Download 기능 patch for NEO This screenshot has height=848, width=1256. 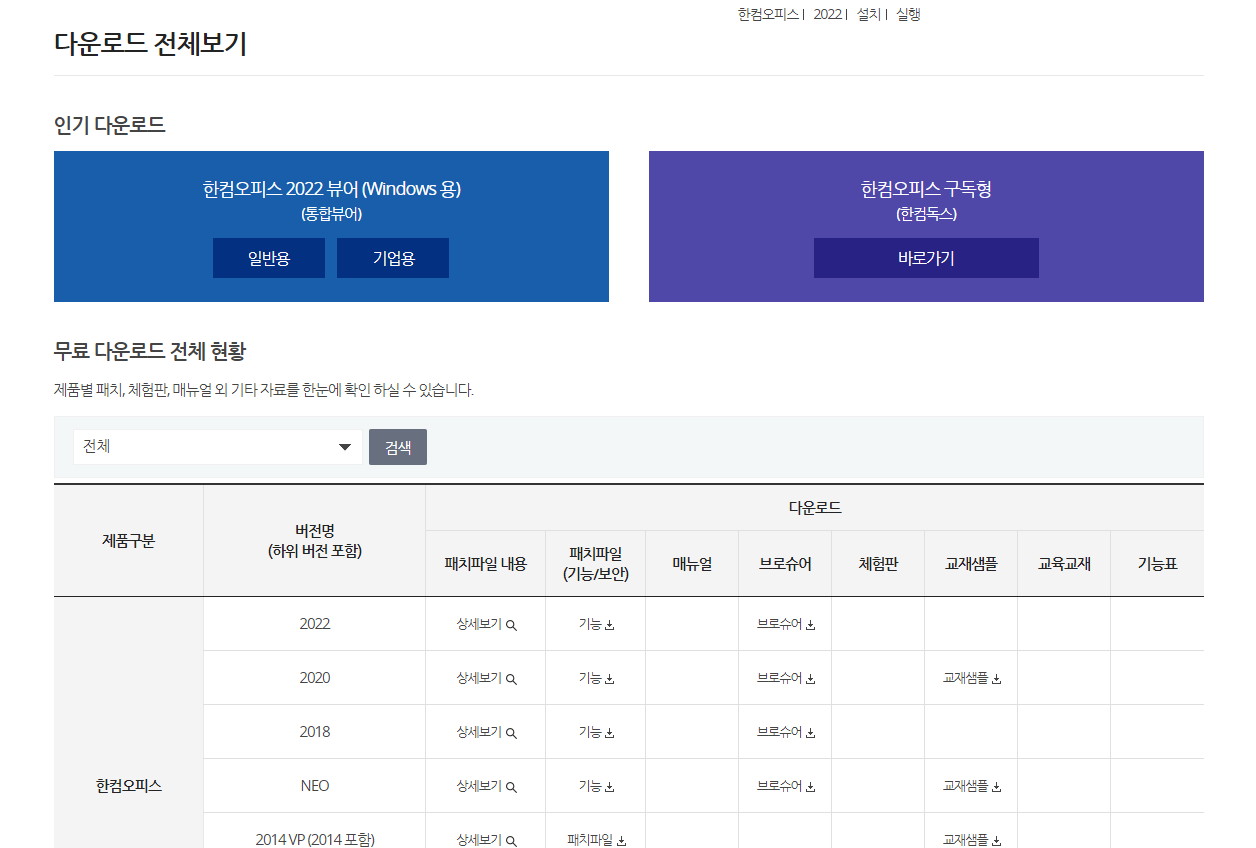pyautogui.click(x=596, y=786)
